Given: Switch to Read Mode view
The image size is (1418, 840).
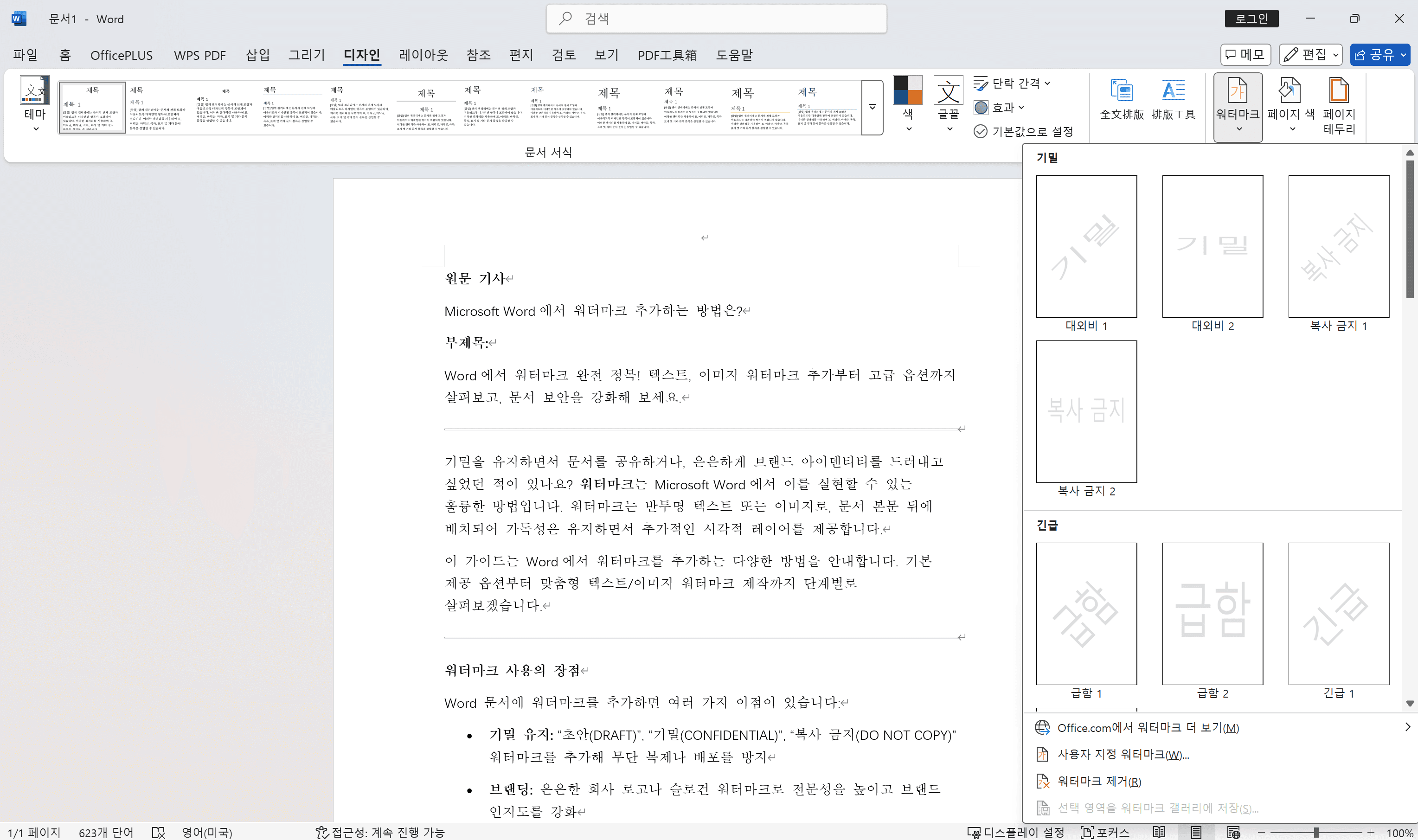Looking at the screenshot, I should coord(1159,832).
